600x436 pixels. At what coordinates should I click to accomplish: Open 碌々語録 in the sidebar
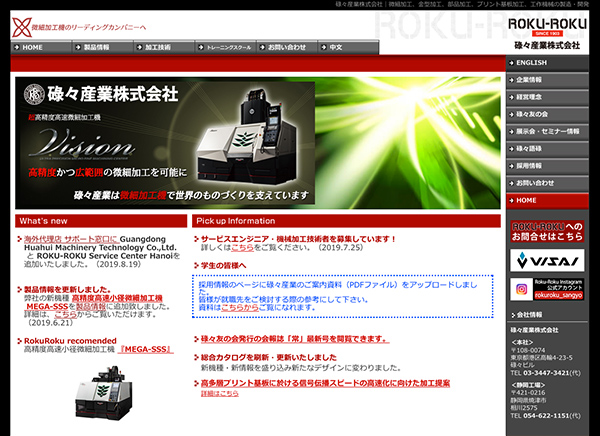(547, 149)
